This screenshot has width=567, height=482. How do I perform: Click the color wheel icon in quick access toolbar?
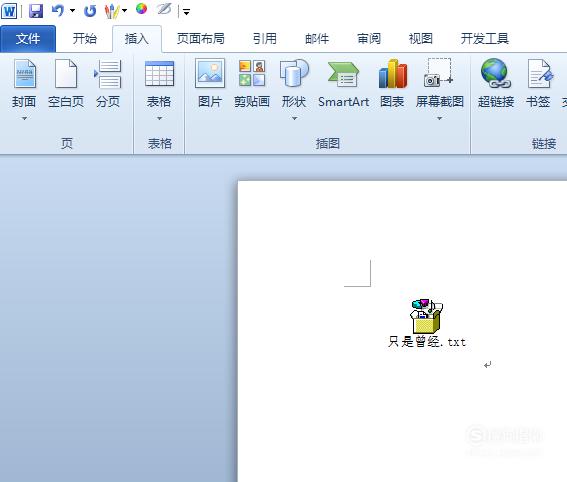coord(141,9)
